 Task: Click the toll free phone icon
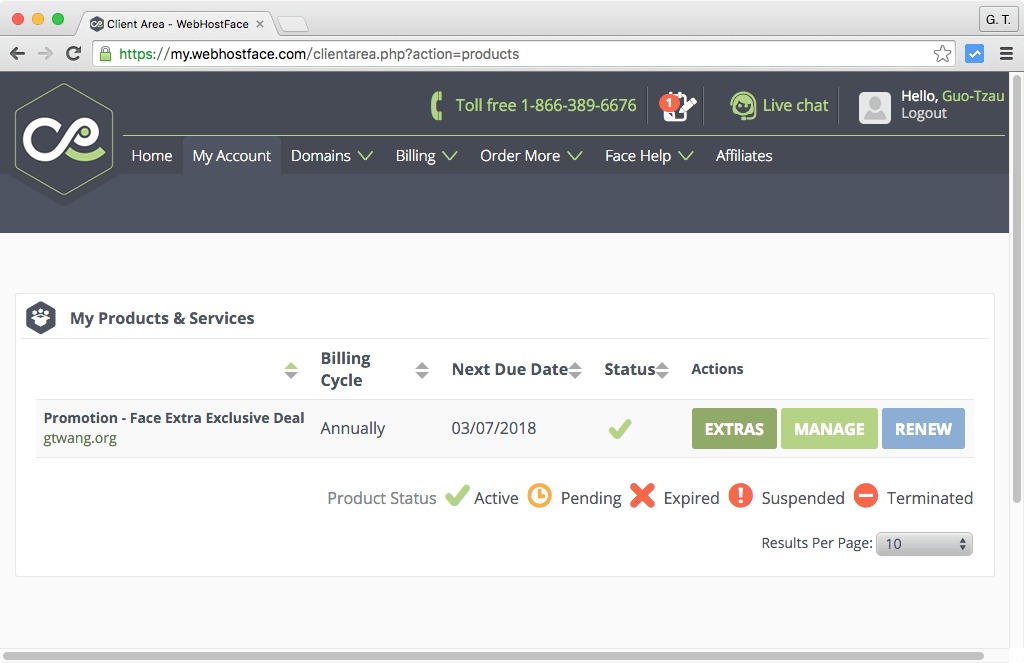437,106
